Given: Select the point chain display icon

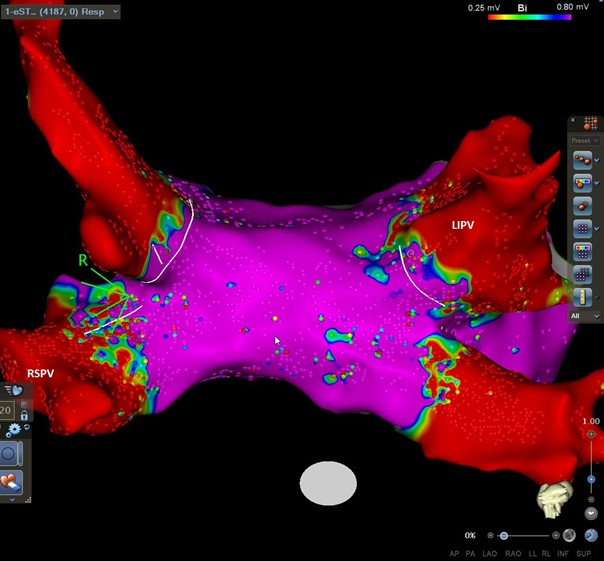Looking at the screenshot, I should pyautogui.click(x=582, y=159).
